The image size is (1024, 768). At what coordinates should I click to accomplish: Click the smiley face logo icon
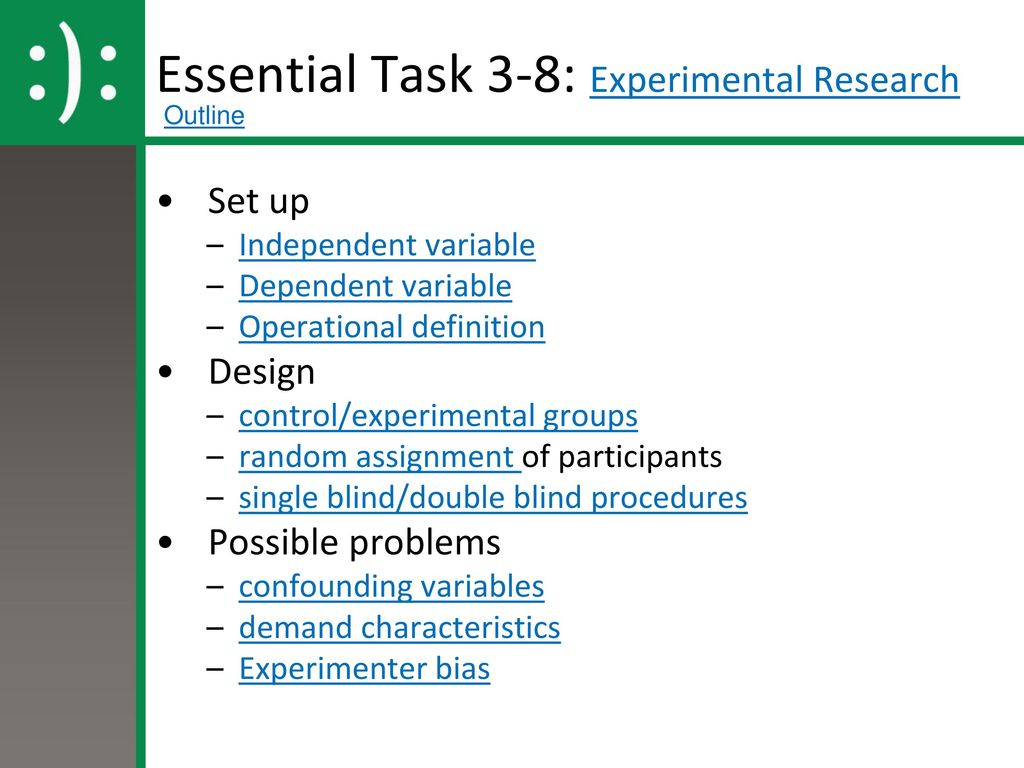tap(74, 72)
